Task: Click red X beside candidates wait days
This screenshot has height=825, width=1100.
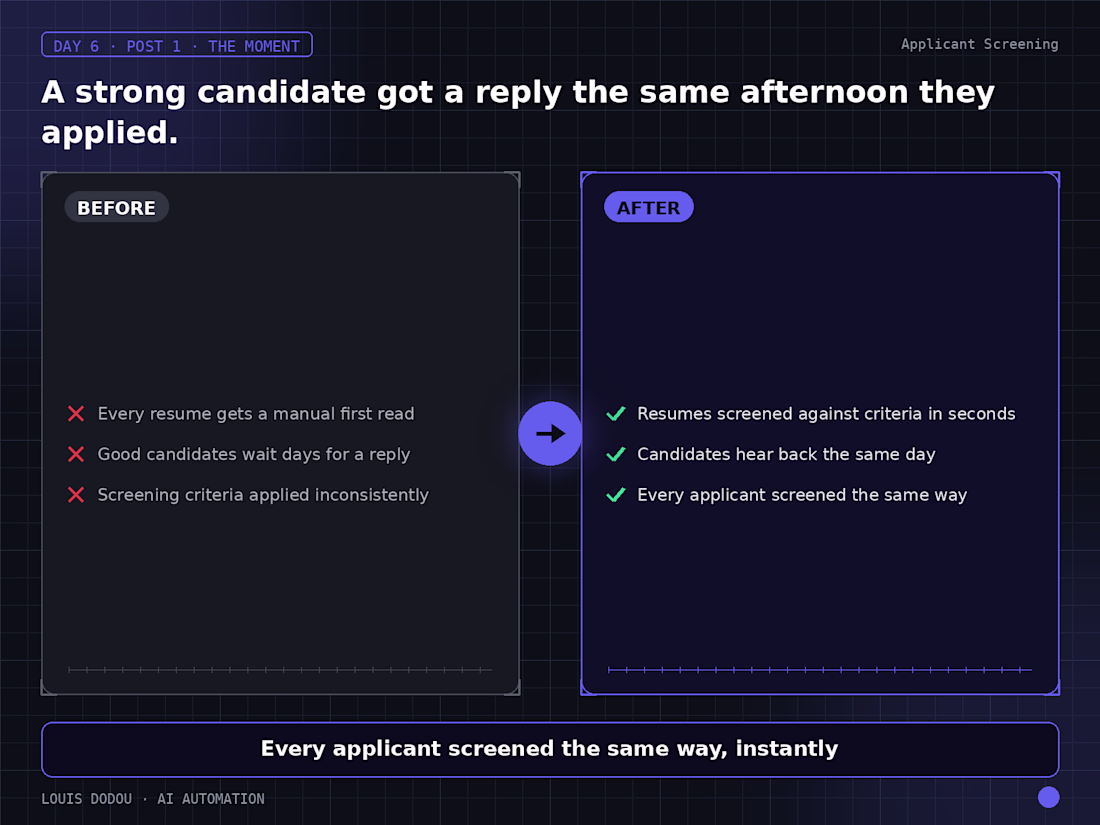Action: [76, 455]
